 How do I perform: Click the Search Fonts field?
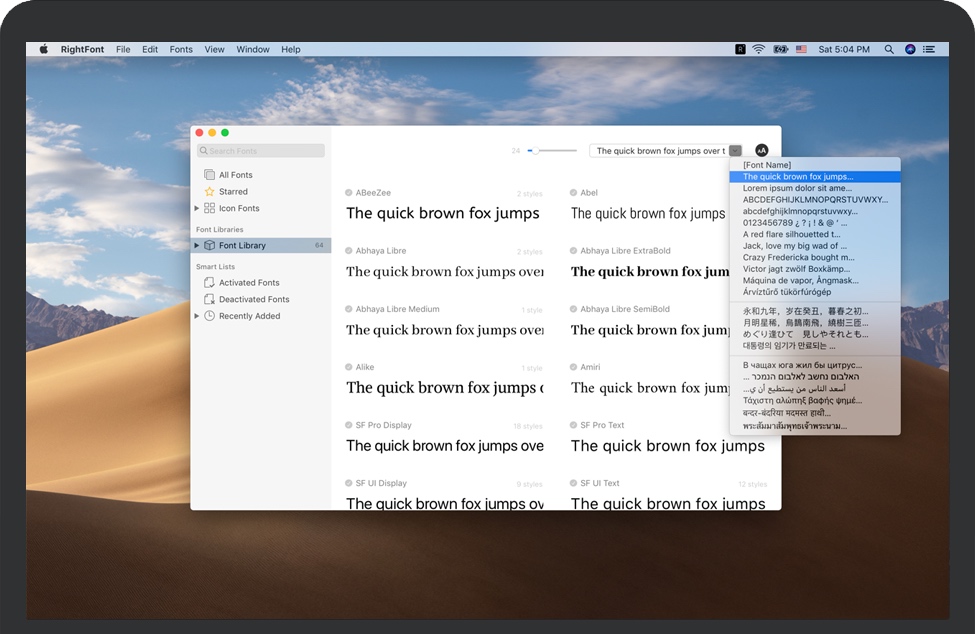pyautogui.click(x=261, y=151)
